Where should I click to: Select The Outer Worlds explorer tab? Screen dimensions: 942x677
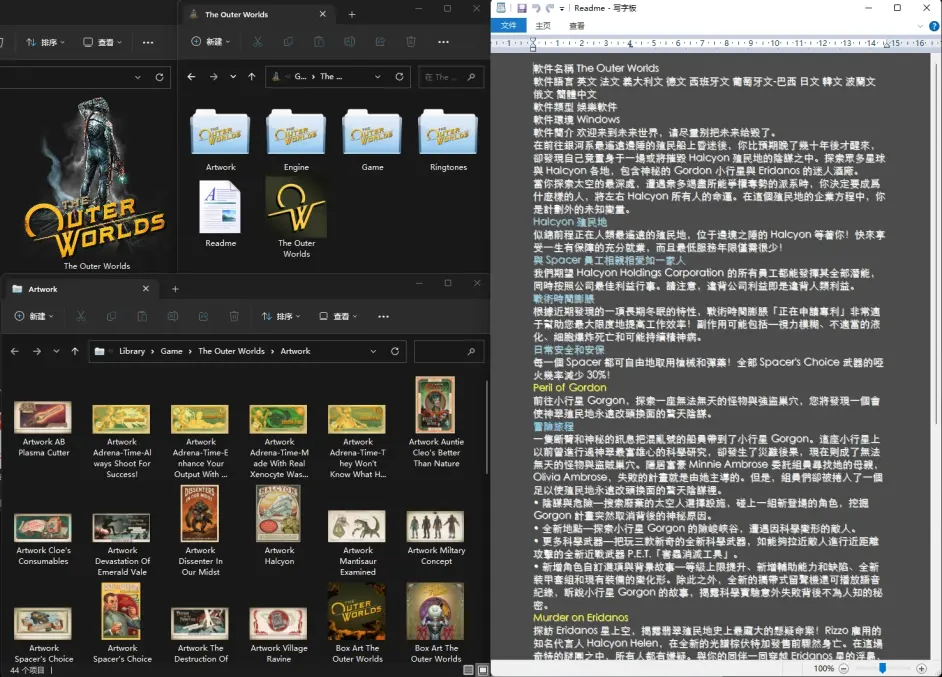258,14
